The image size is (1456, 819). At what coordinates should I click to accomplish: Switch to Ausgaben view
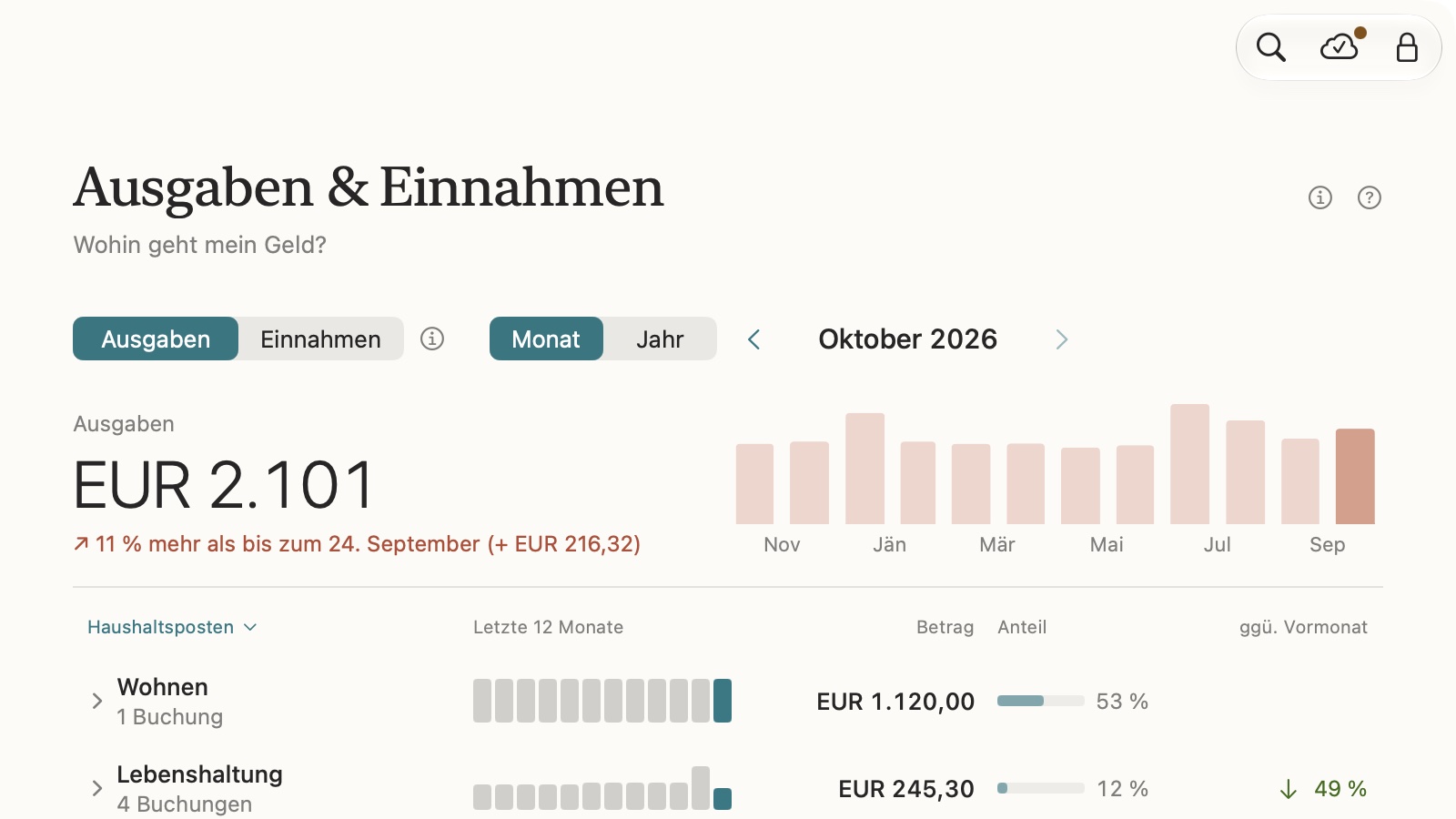point(156,339)
